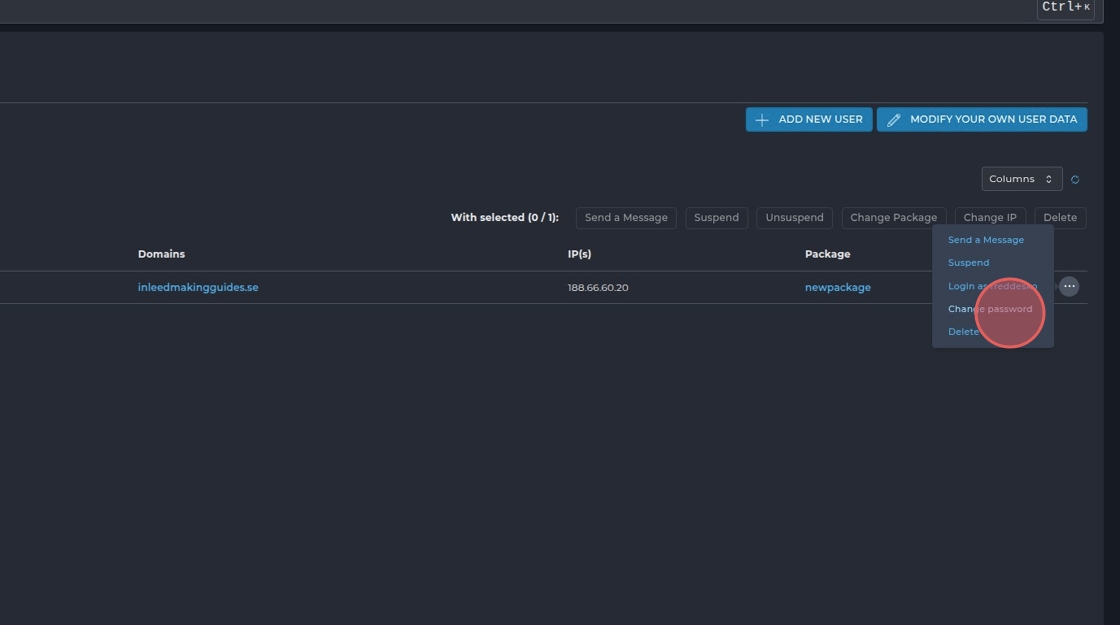Viewport: 1120px width, 625px height.
Task: Choose the Login as user menu entry
Action: 991,286
